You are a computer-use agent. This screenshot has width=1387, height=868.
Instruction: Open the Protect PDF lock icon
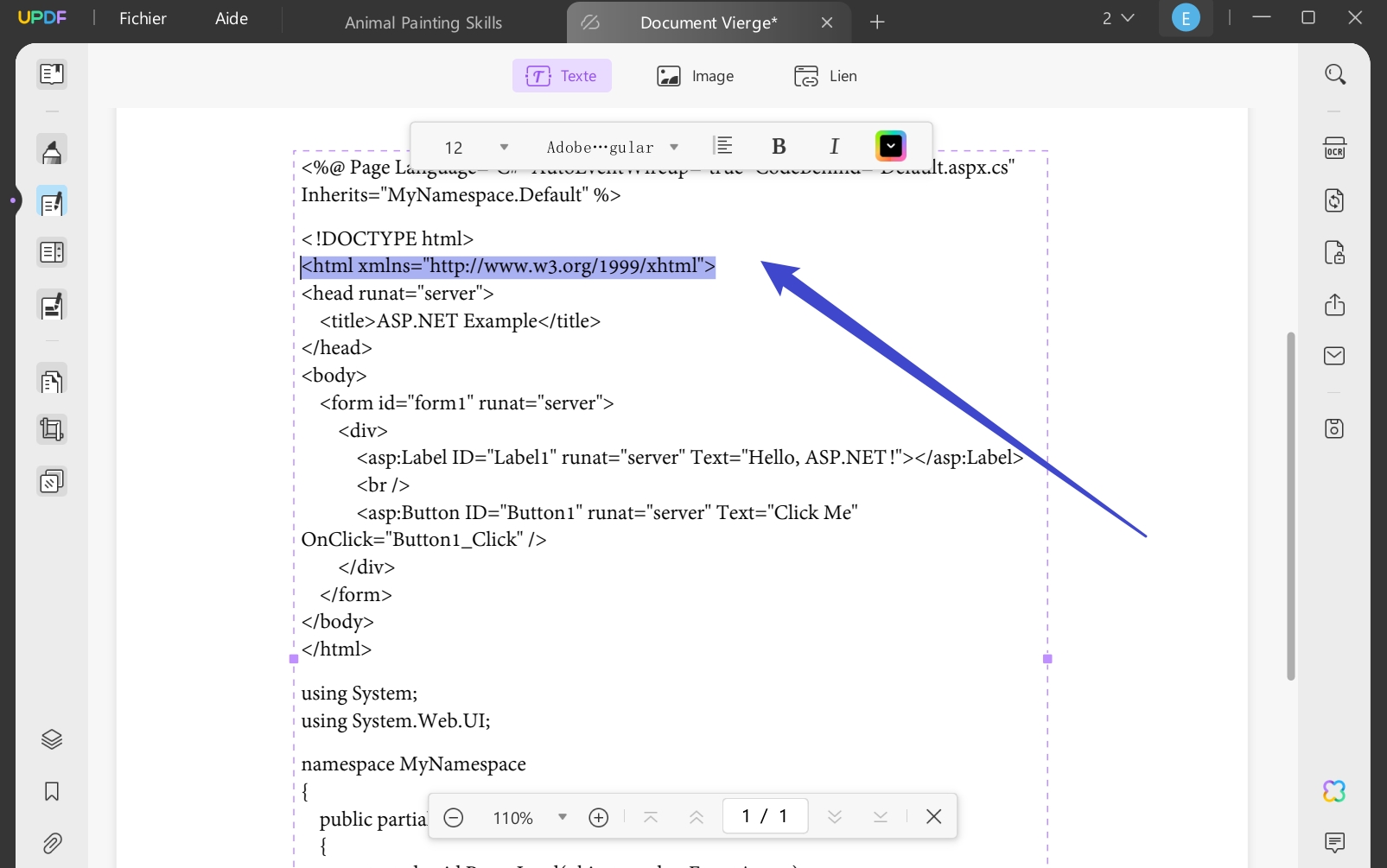(x=1335, y=253)
